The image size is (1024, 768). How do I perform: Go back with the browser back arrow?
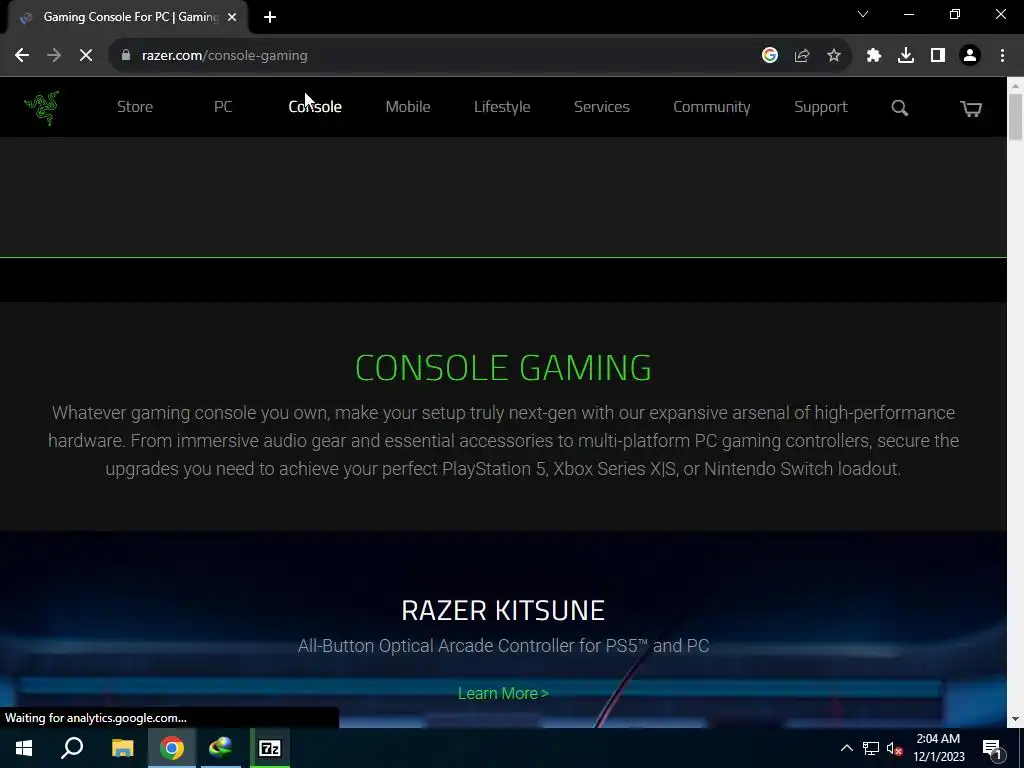(22, 56)
